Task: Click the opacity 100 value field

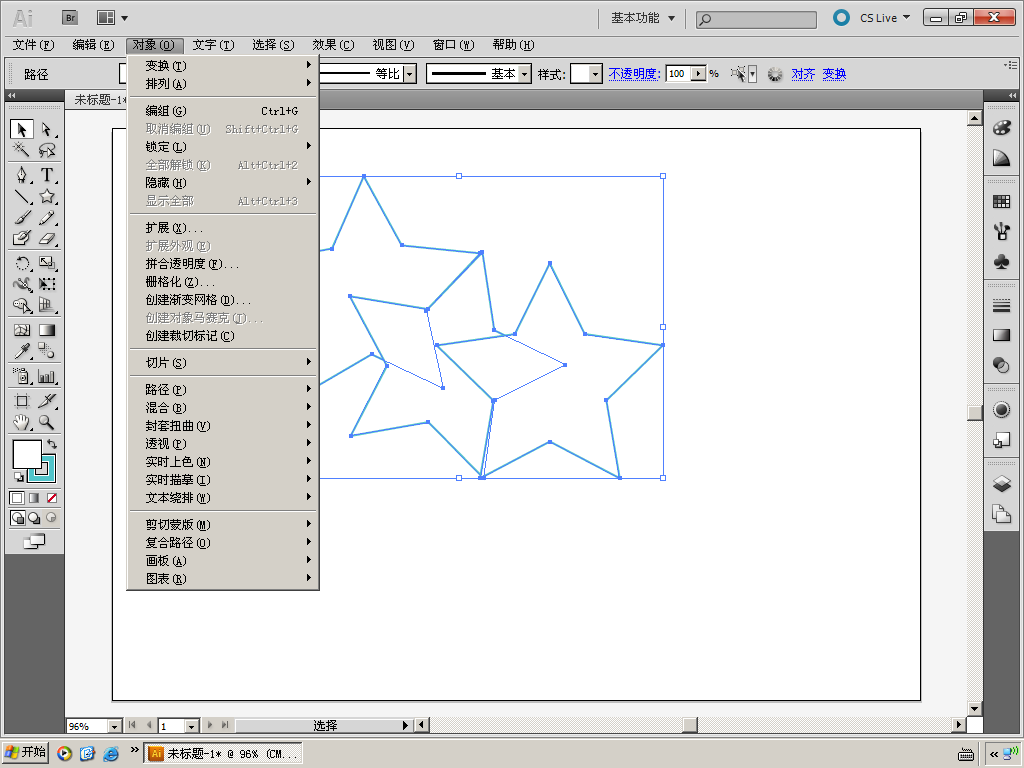Action: click(679, 74)
